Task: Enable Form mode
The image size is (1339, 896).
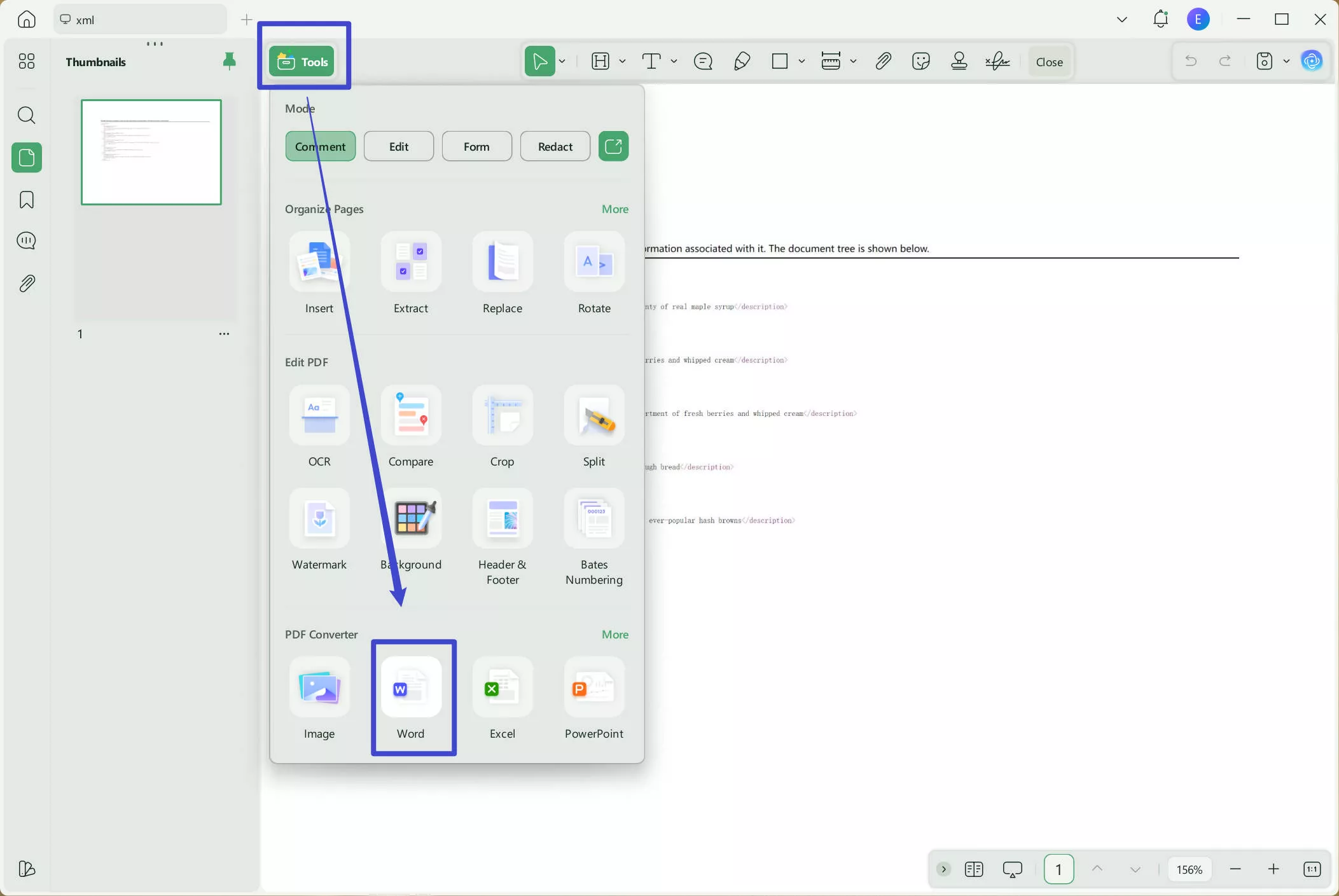Action: (x=476, y=146)
